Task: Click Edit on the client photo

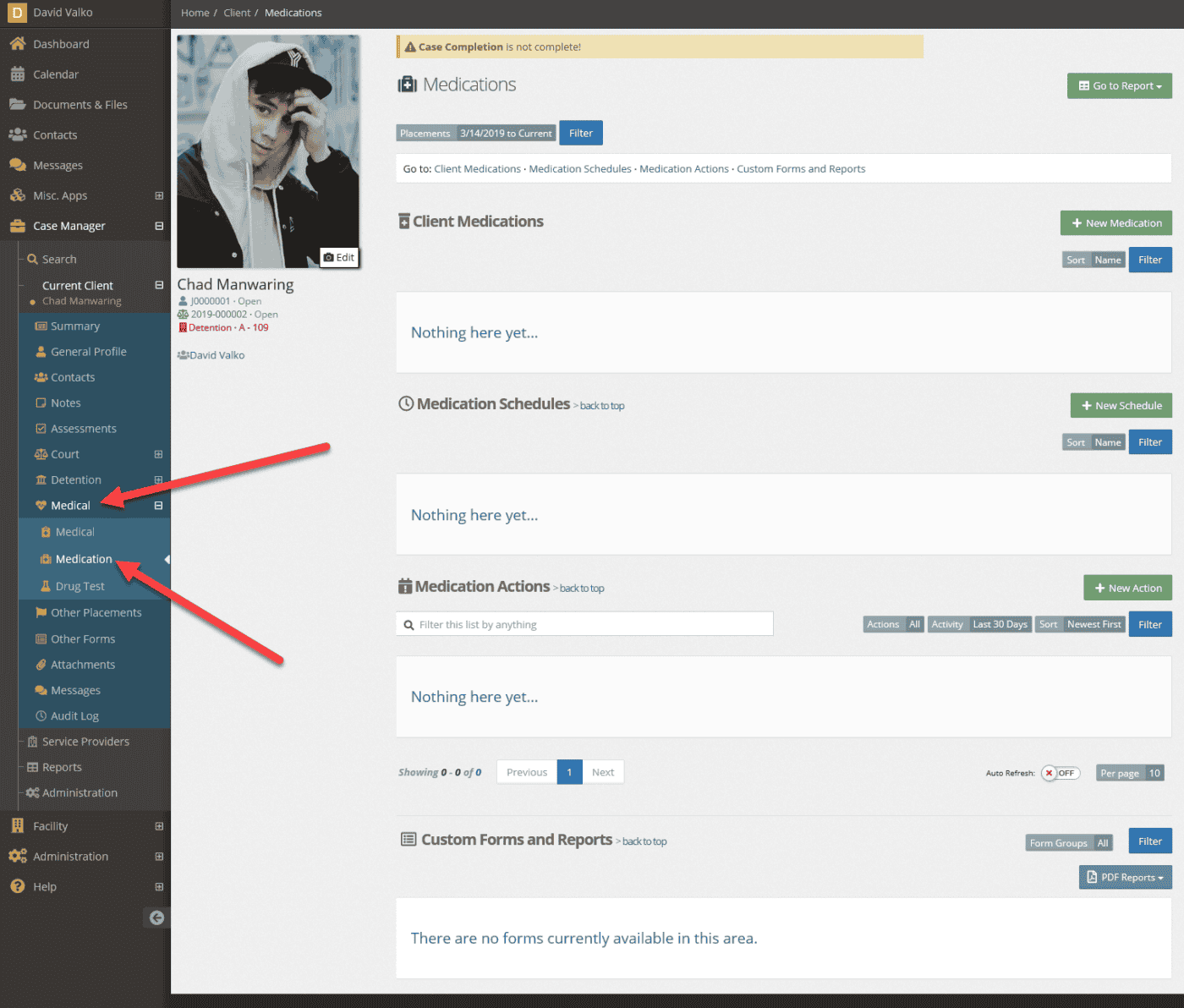Action: pos(339,257)
